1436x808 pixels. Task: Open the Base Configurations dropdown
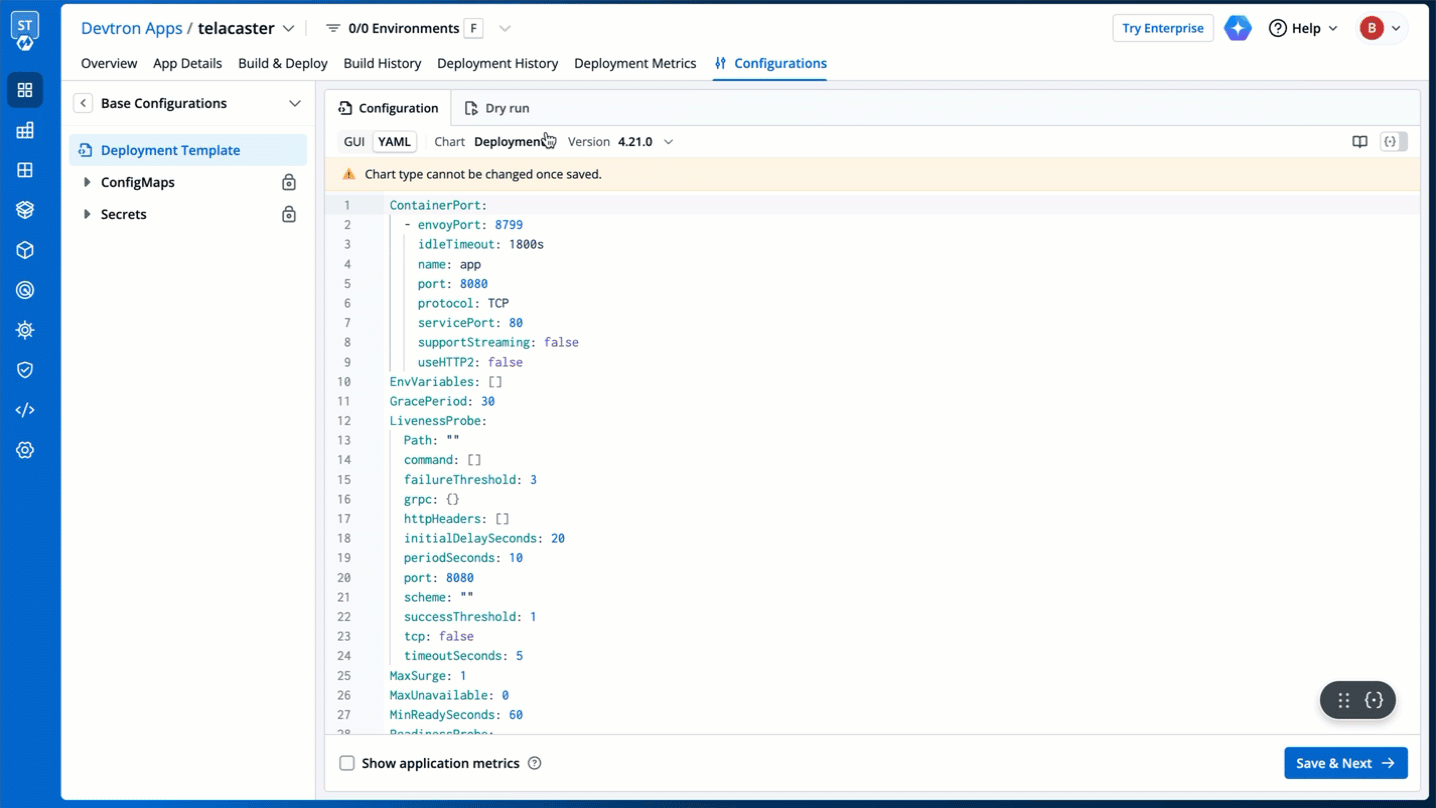[294, 103]
